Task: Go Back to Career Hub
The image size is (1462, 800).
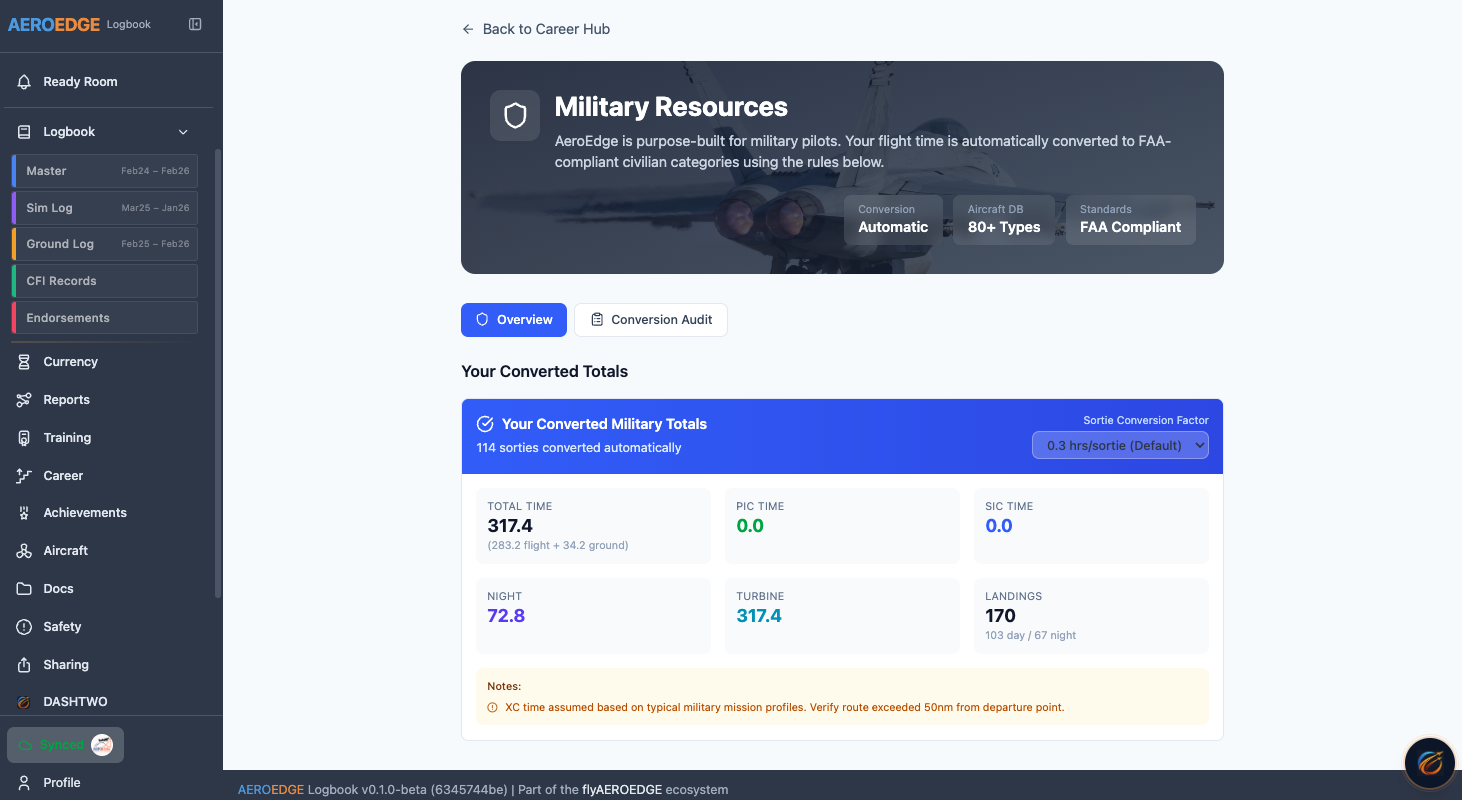Action: 536,29
